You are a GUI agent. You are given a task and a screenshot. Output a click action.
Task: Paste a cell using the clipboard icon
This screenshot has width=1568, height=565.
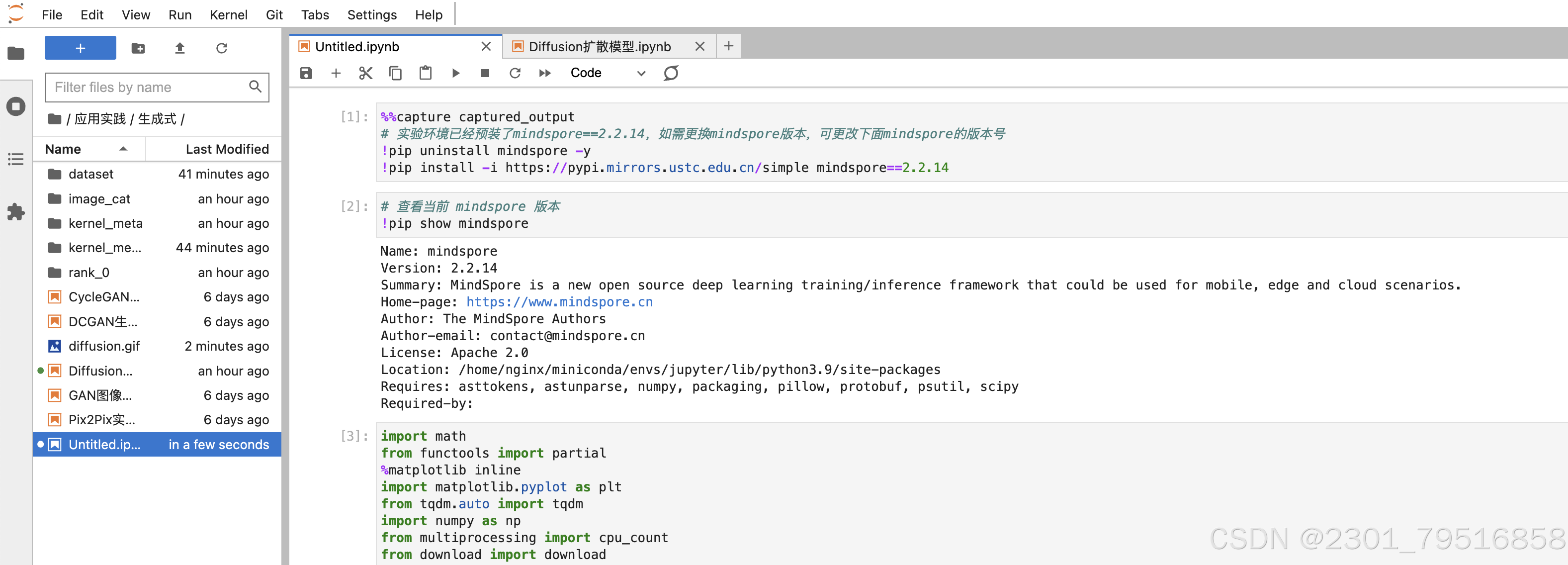tap(426, 73)
